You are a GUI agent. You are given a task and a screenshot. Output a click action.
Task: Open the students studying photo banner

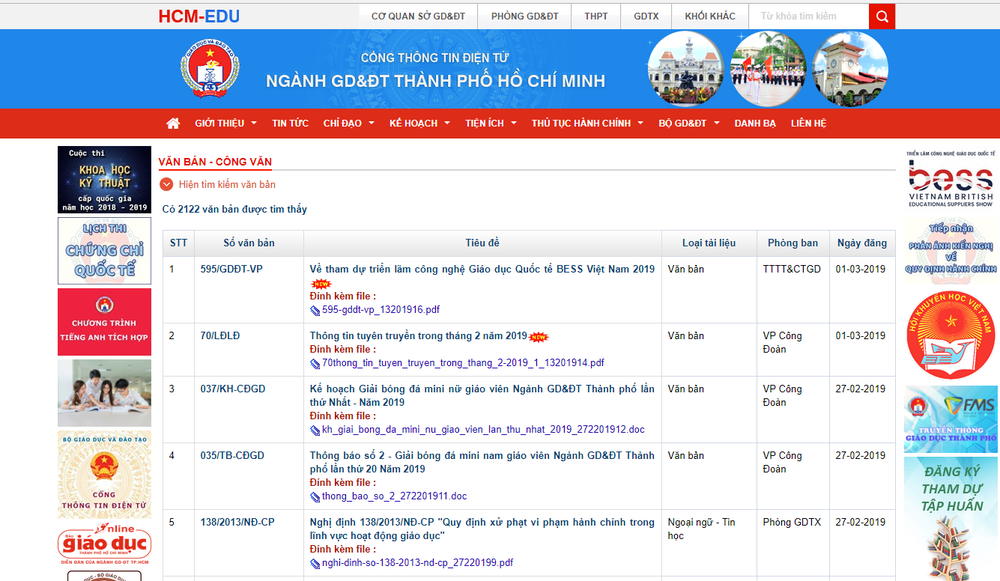[x=105, y=393]
